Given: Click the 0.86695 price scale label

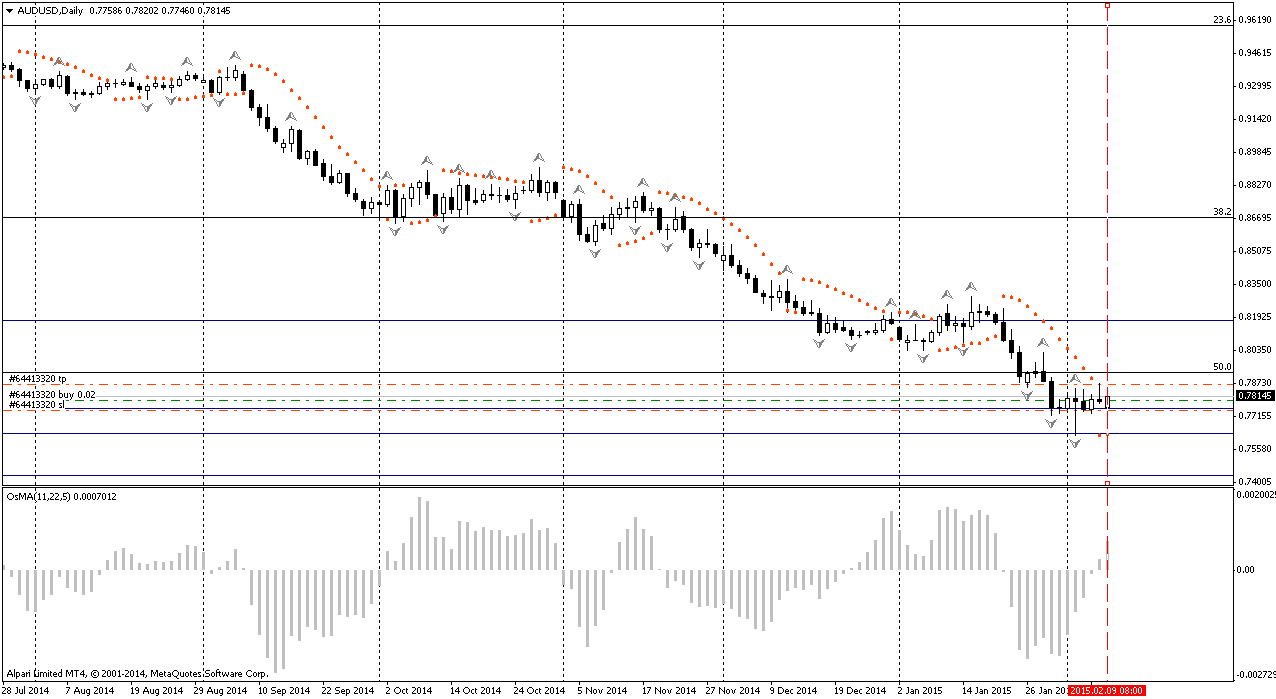Looking at the screenshot, I should click(x=1256, y=218).
